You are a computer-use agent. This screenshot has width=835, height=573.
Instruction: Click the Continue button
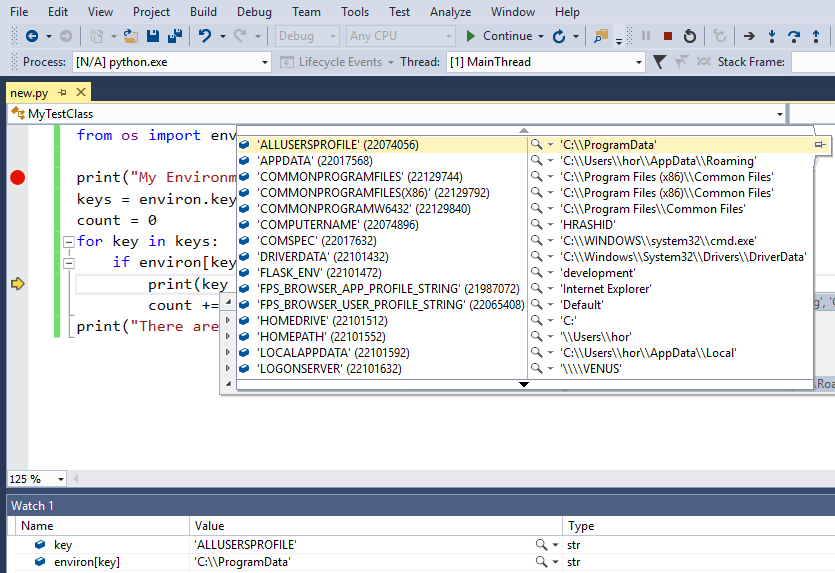click(x=498, y=36)
